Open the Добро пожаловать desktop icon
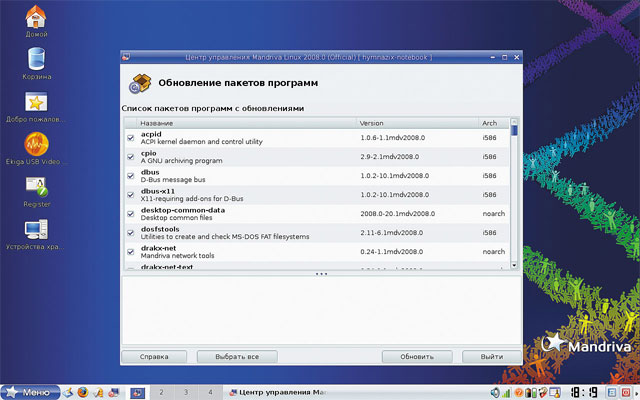Image resolution: width=640 pixels, height=400 pixels. (36, 102)
